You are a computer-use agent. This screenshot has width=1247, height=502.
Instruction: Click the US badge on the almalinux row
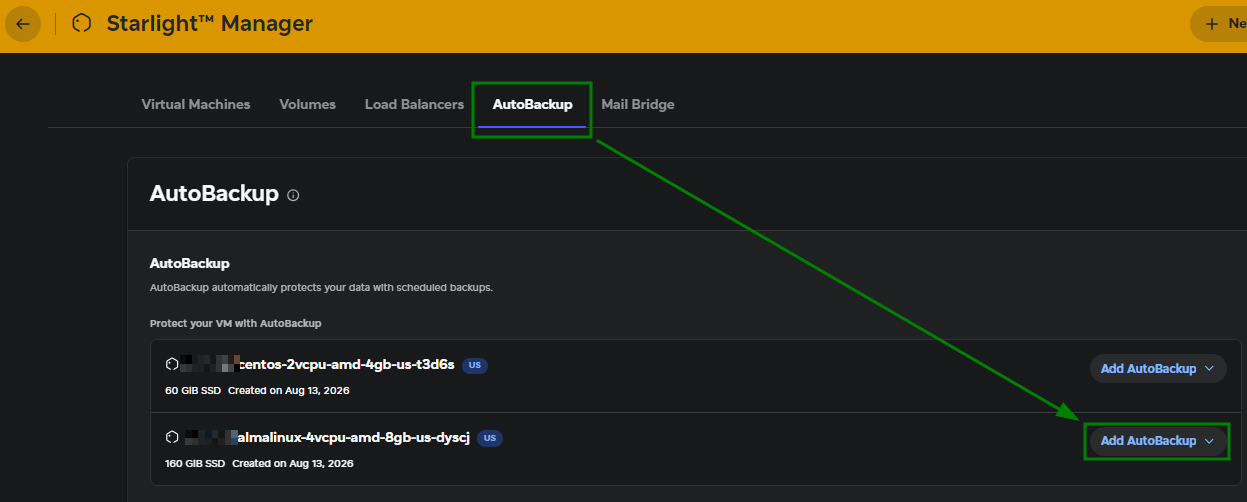tap(490, 438)
